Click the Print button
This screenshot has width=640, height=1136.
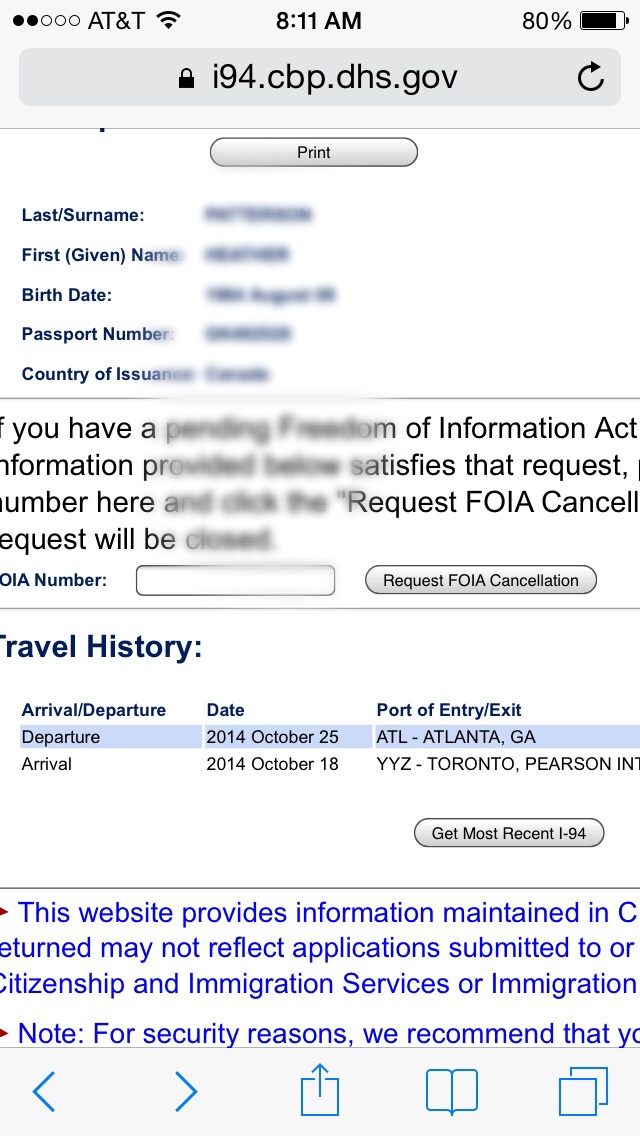(x=314, y=152)
